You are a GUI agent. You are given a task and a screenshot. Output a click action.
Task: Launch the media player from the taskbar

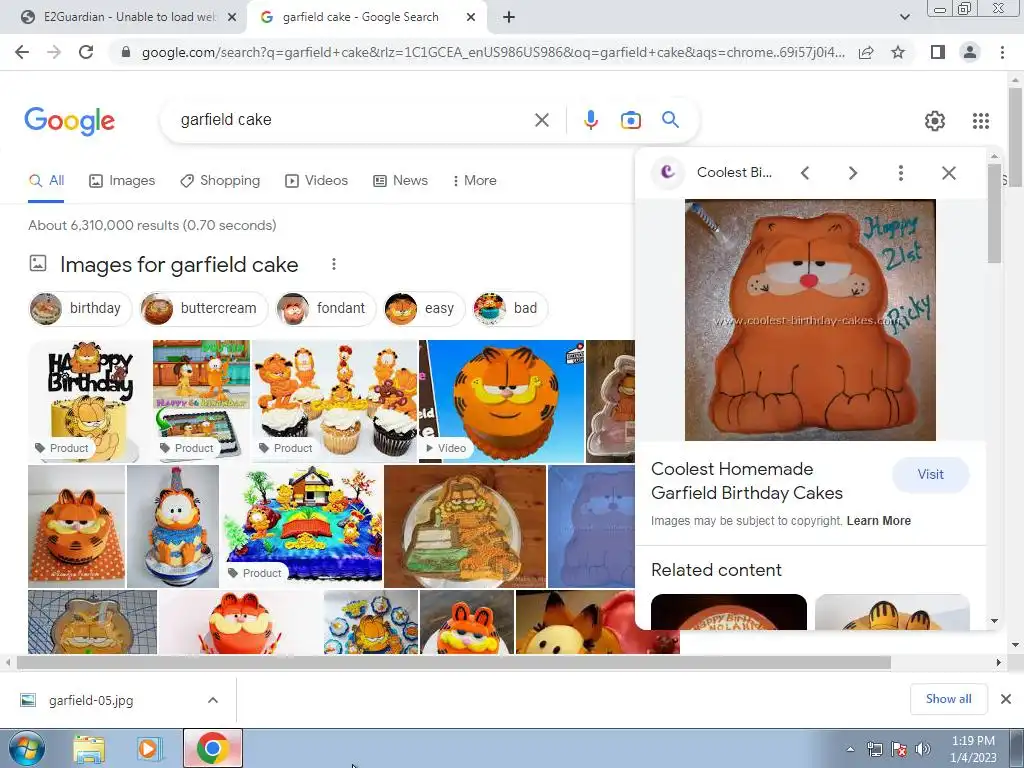(x=150, y=749)
